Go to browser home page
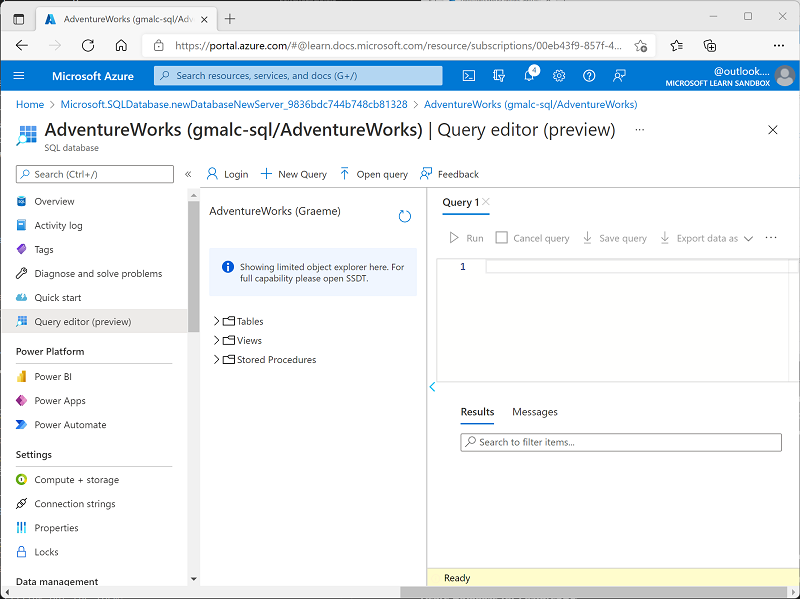The width and height of the screenshot is (800, 599). coord(121,45)
